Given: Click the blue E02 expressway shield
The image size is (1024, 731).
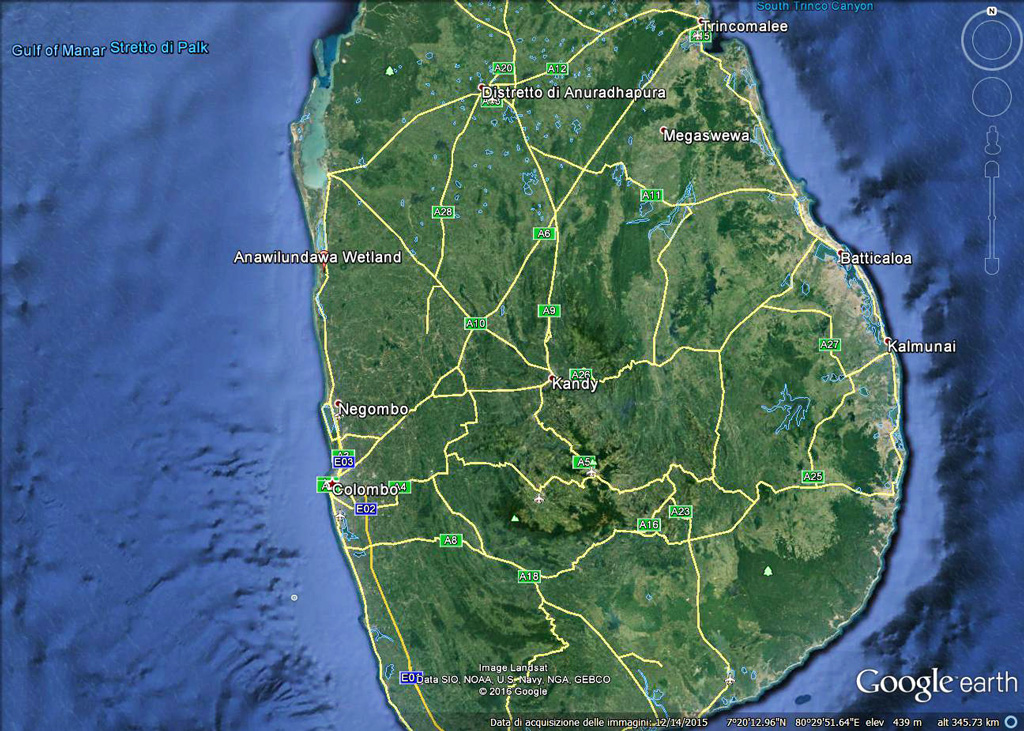Looking at the screenshot, I should tap(367, 509).
